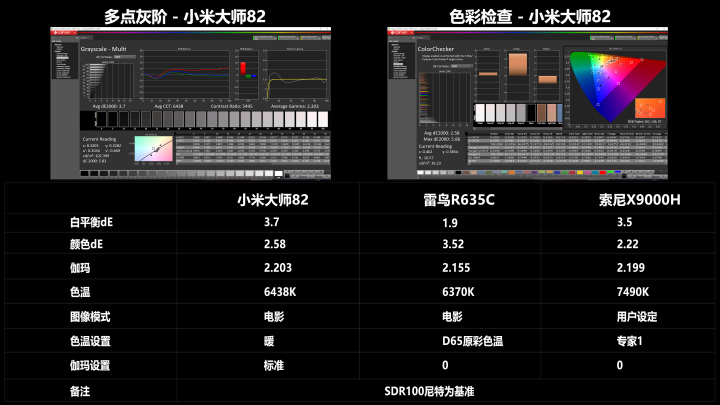Image resolution: width=720 pixels, height=405 pixels.
Task: Select white patch in Grayscale bottom swatch strip
Action: click(x=278, y=174)
